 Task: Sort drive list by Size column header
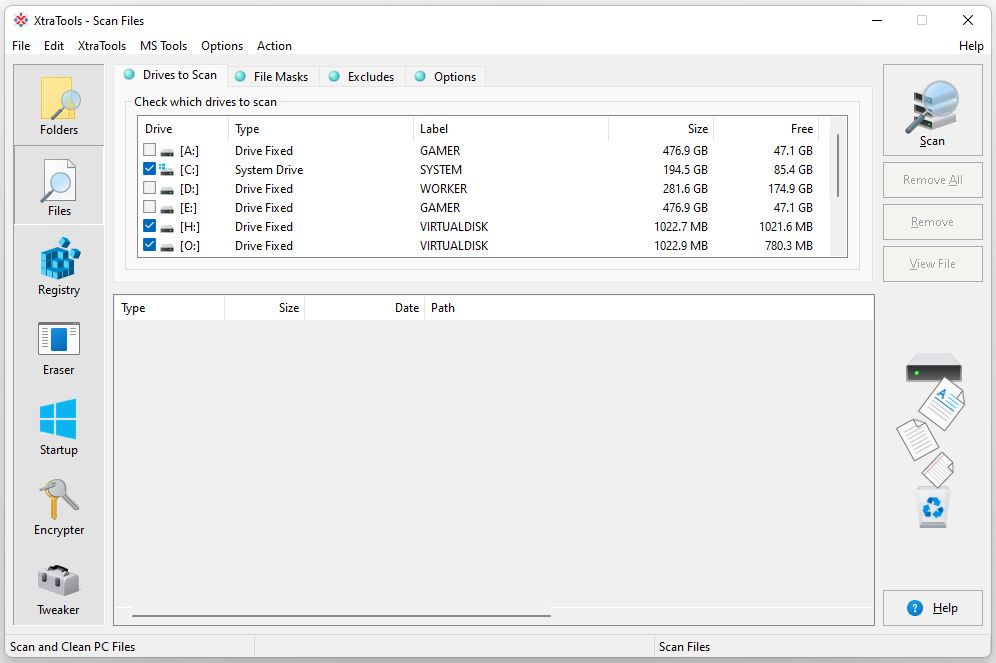[661, 129]
